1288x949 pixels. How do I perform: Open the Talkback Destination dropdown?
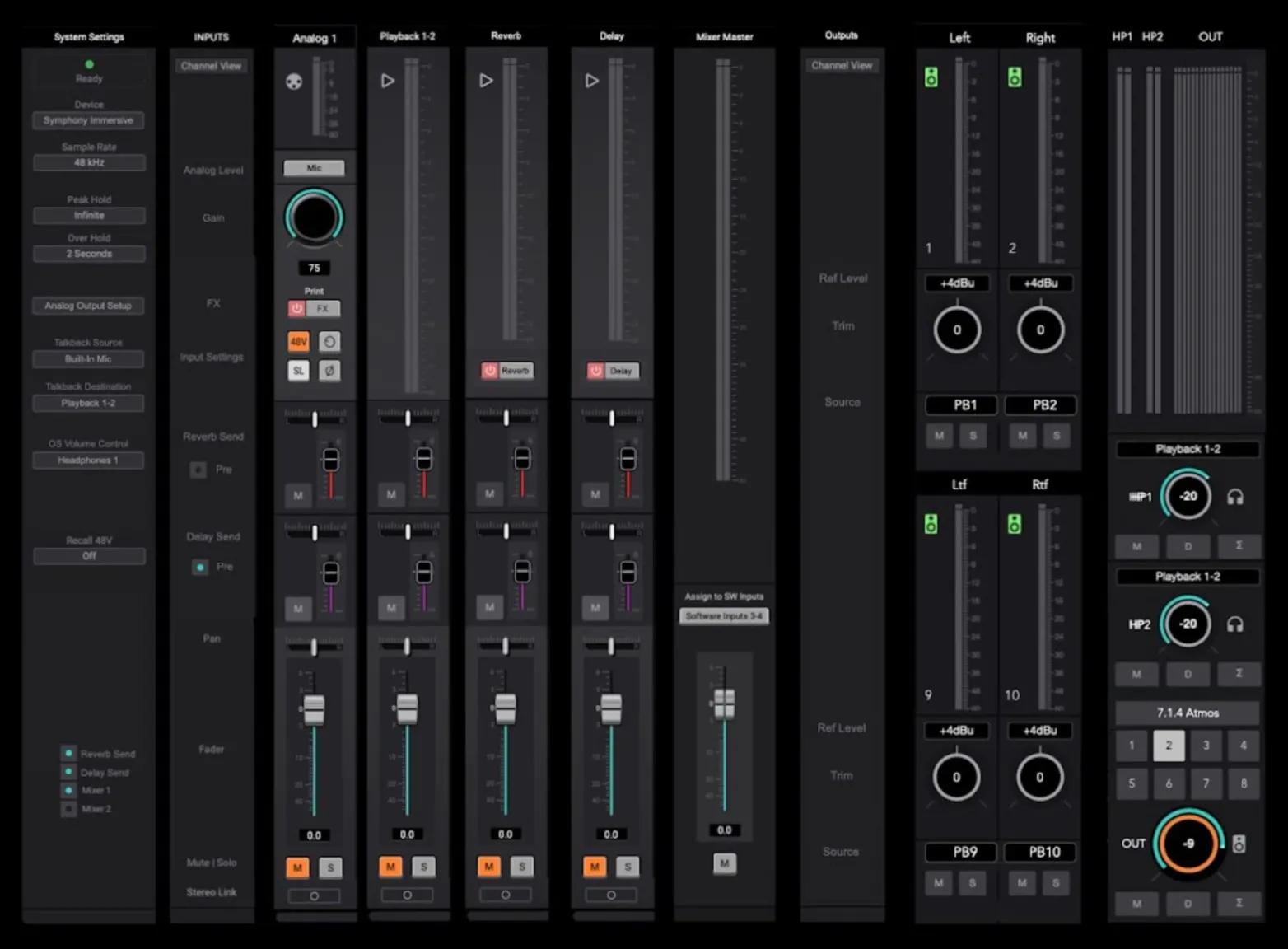[88, 404]
